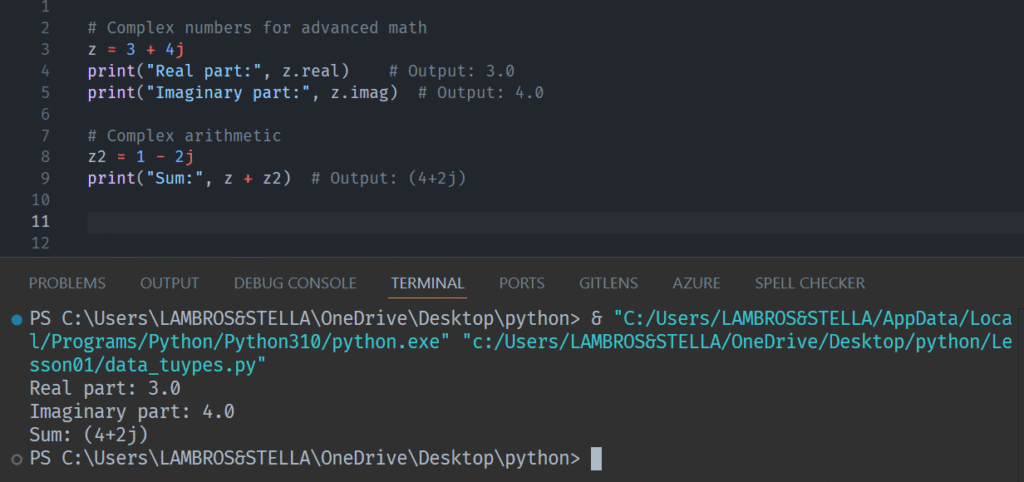Switch to the PROBLEMS tab

[x=67, y=283]
